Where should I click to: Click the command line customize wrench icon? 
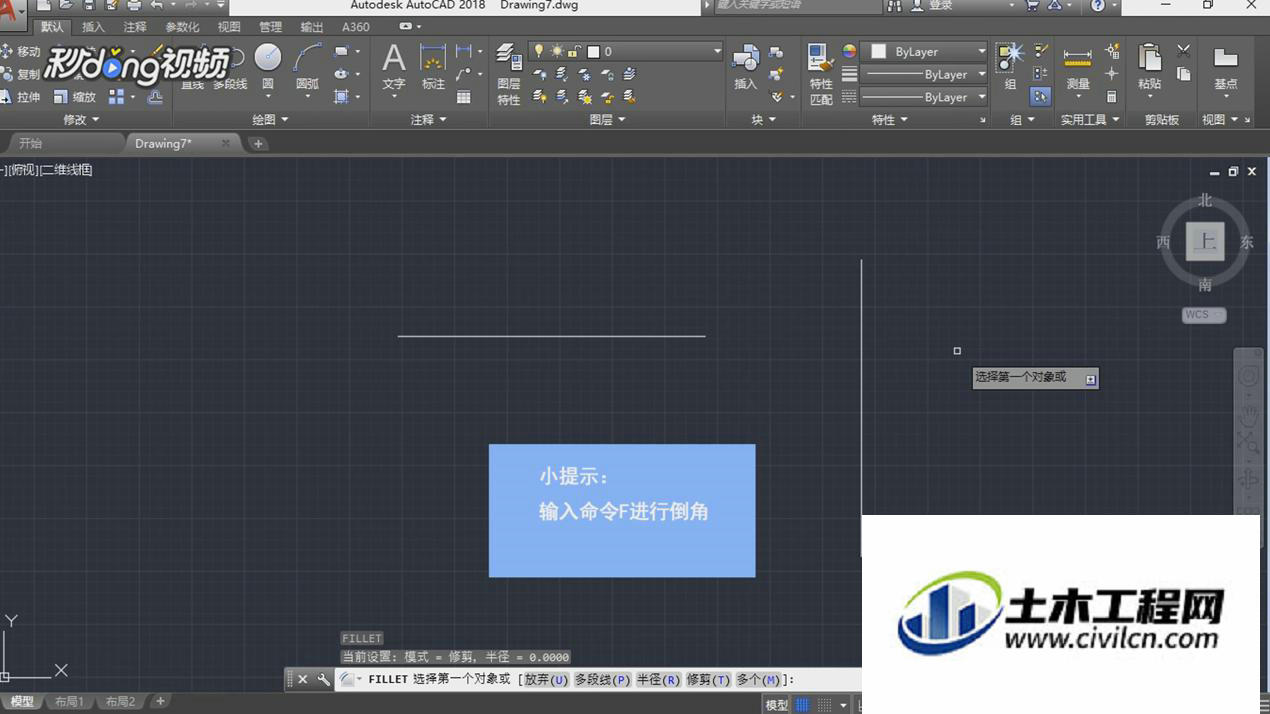[x=323, y=679]
